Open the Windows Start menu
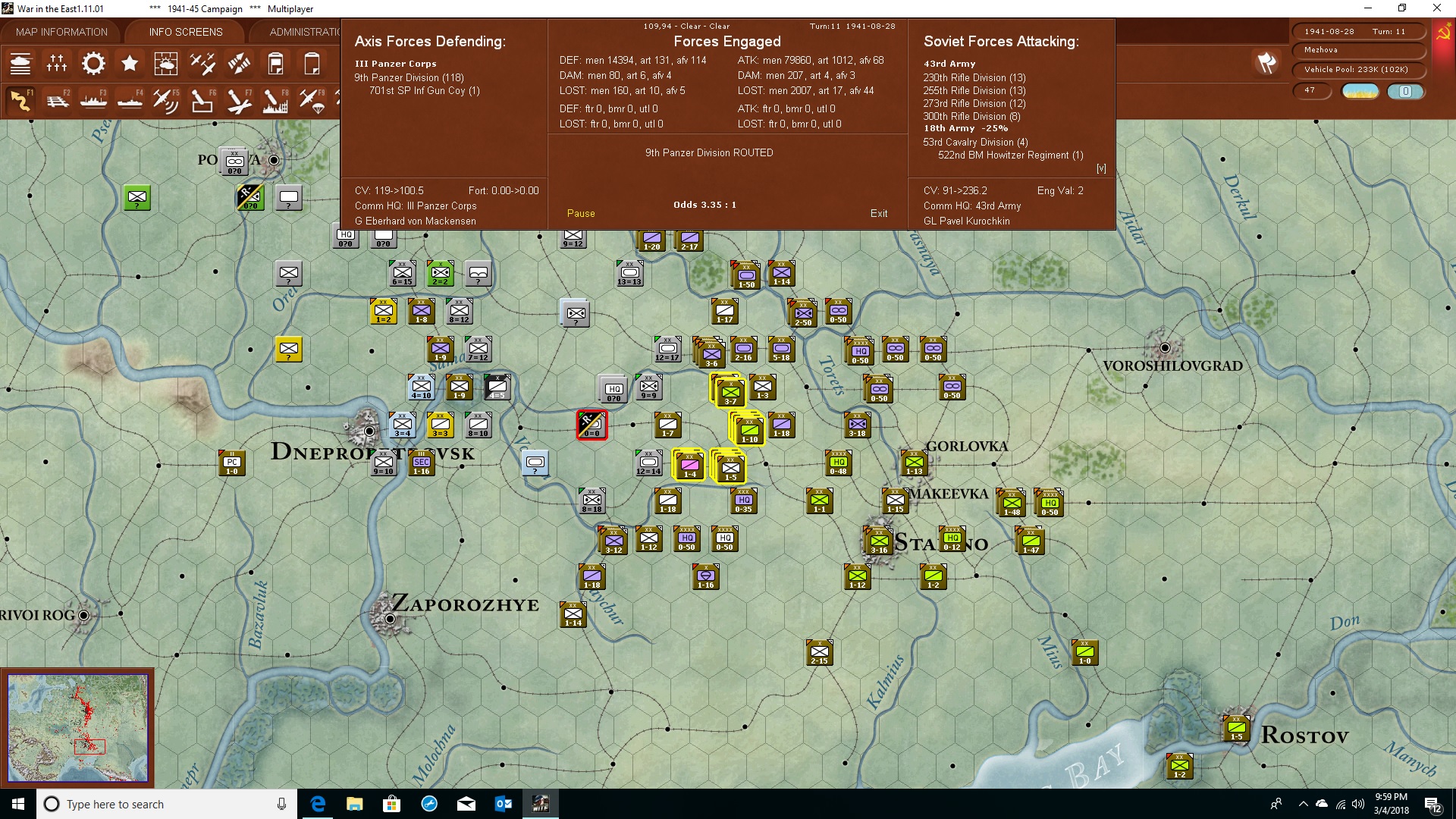The image size is (1456, 819). [18, 804]
